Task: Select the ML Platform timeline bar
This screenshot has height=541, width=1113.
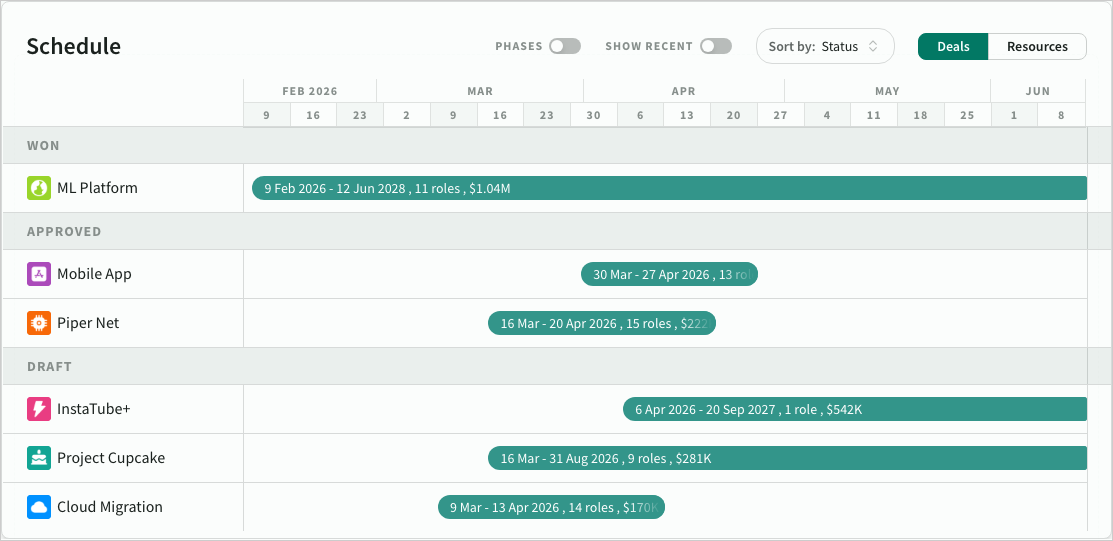Action: 668,188
